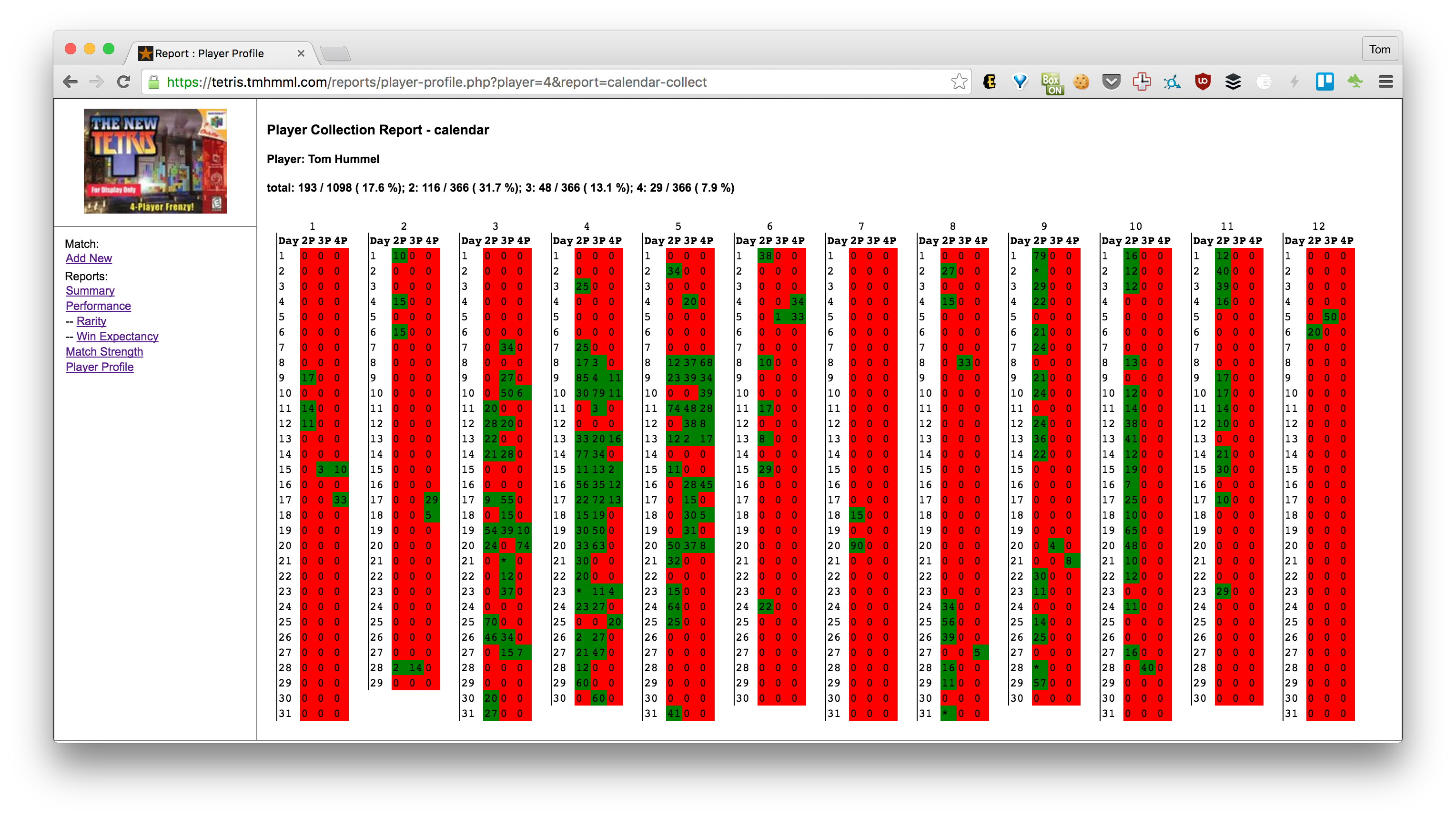Bookmark page with the star icon
The image size is (1456, 819).
pos(959,82)
